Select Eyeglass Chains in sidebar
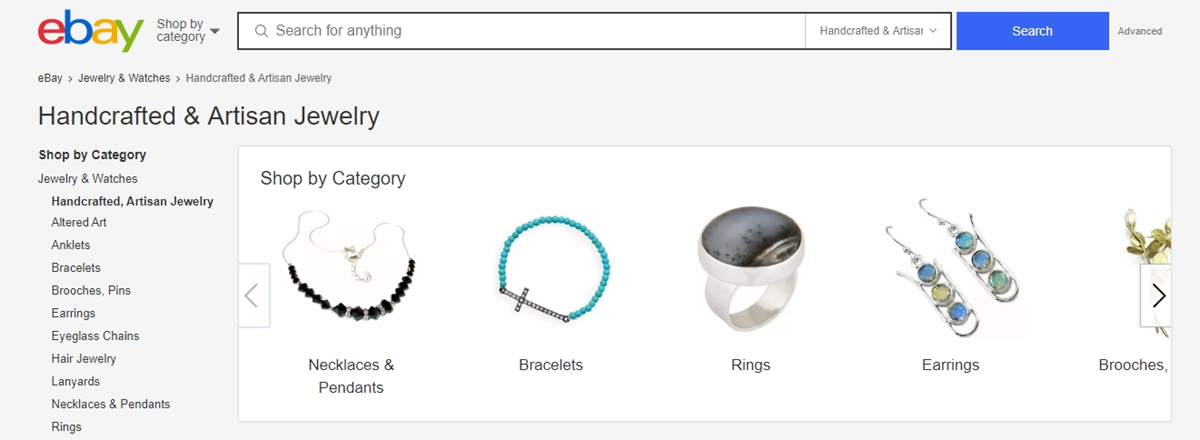 pyautogui.click(x=95, y=336)
